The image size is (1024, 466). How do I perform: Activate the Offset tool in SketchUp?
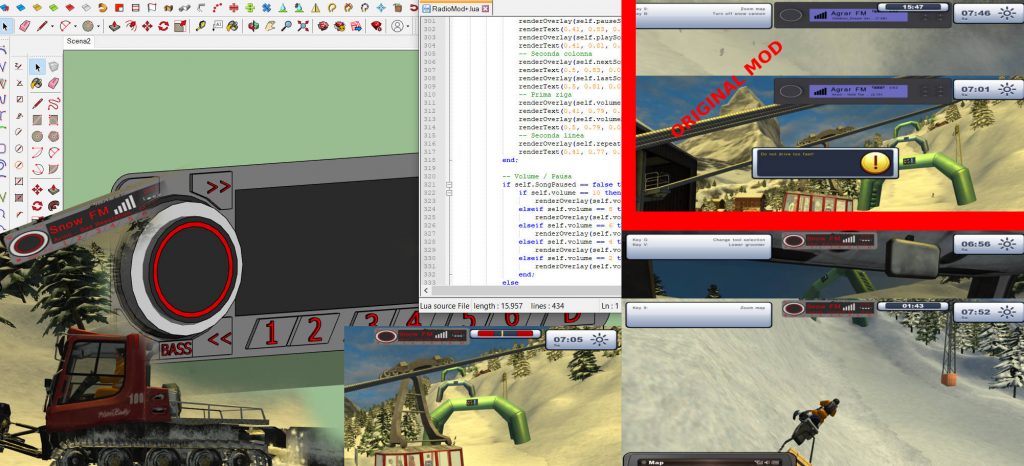point(131,26)
